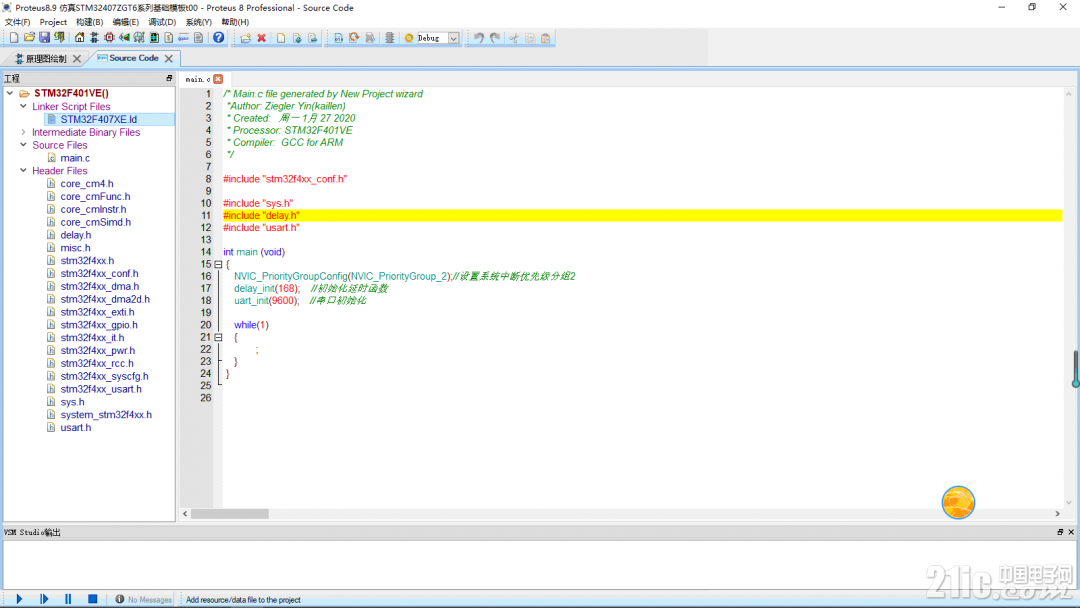Stop the simulation
This screenshot has width=1080, height=608.
92,599
